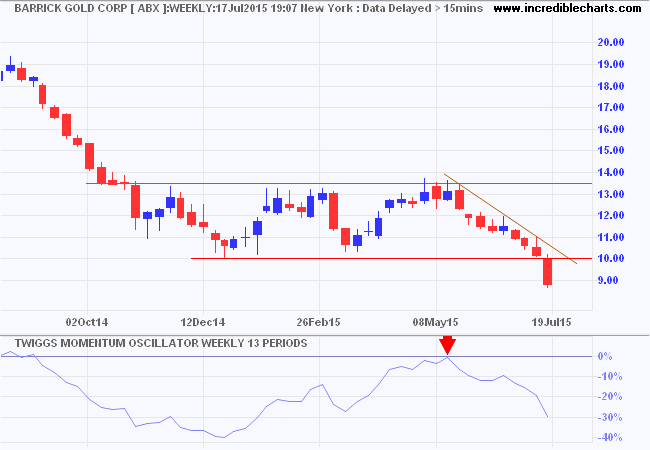Click the 0% oscillator axis label
The height and width of the screenshot is (450, 650).
[605, 356]
